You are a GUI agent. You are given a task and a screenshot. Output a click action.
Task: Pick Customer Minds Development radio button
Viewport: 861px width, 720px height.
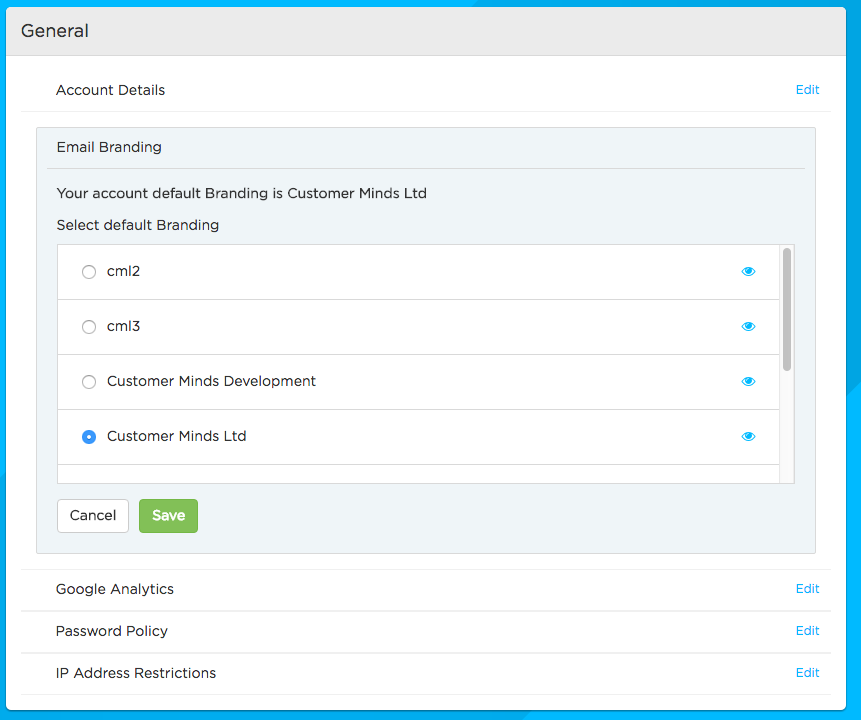(89, 382)
